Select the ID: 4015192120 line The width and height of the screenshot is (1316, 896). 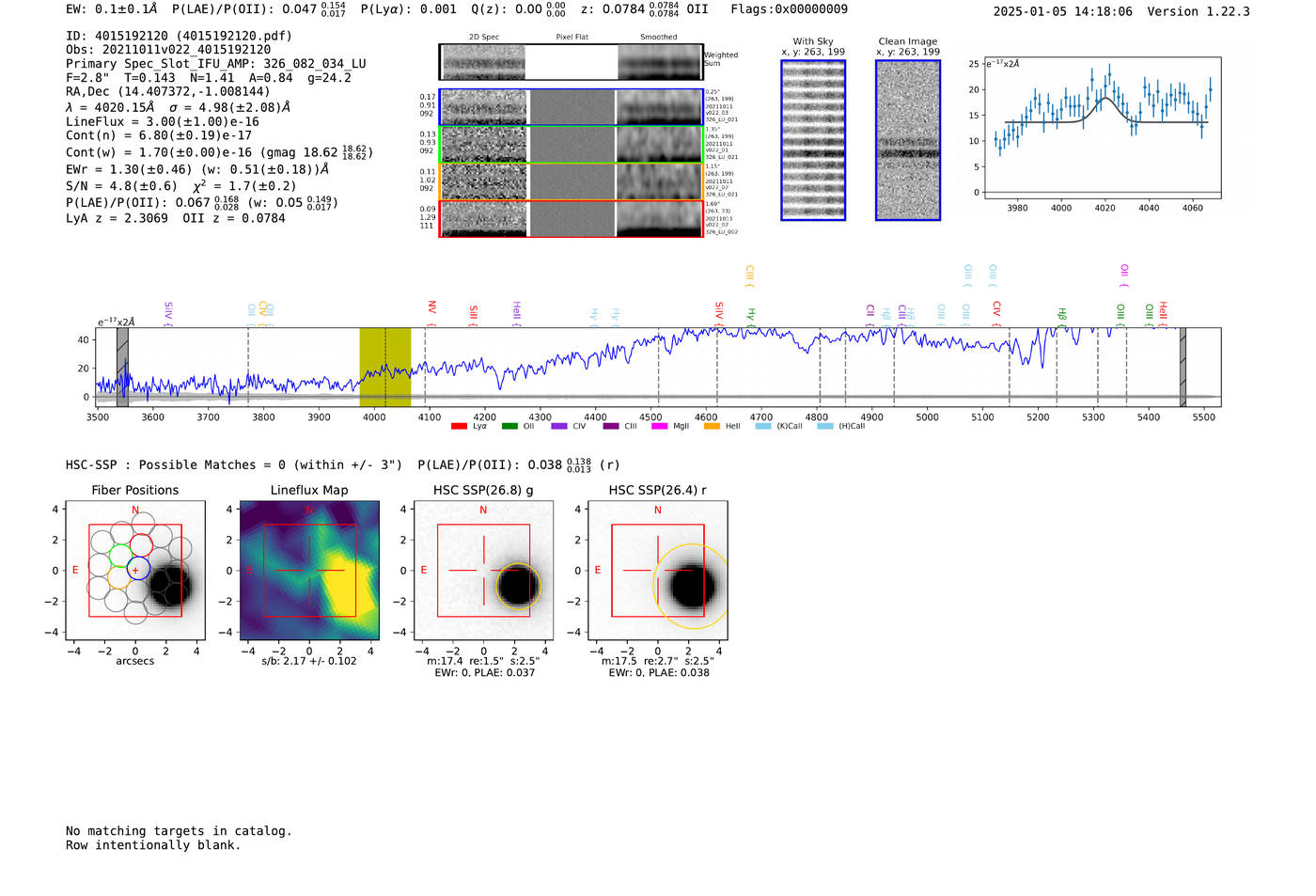coord(179,36)
